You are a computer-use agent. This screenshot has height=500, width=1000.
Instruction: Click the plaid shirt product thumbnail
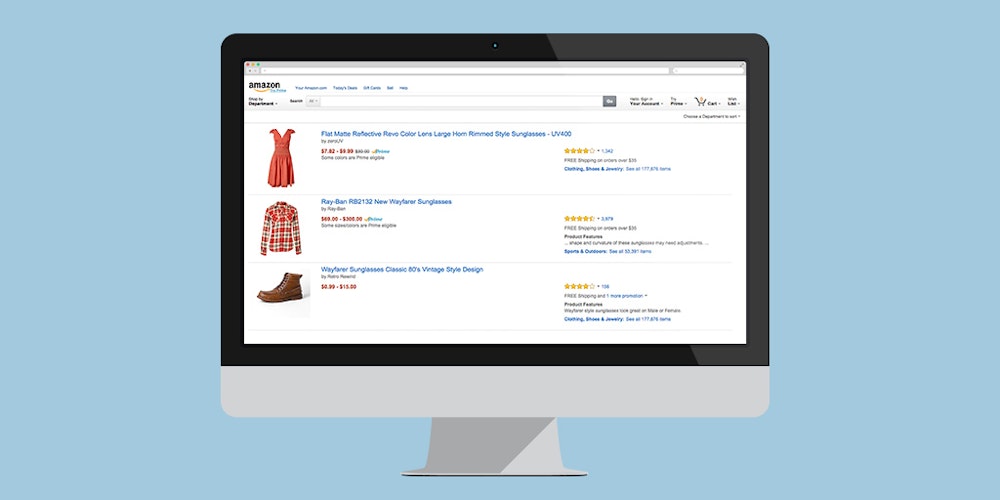(x=281, y=228)
